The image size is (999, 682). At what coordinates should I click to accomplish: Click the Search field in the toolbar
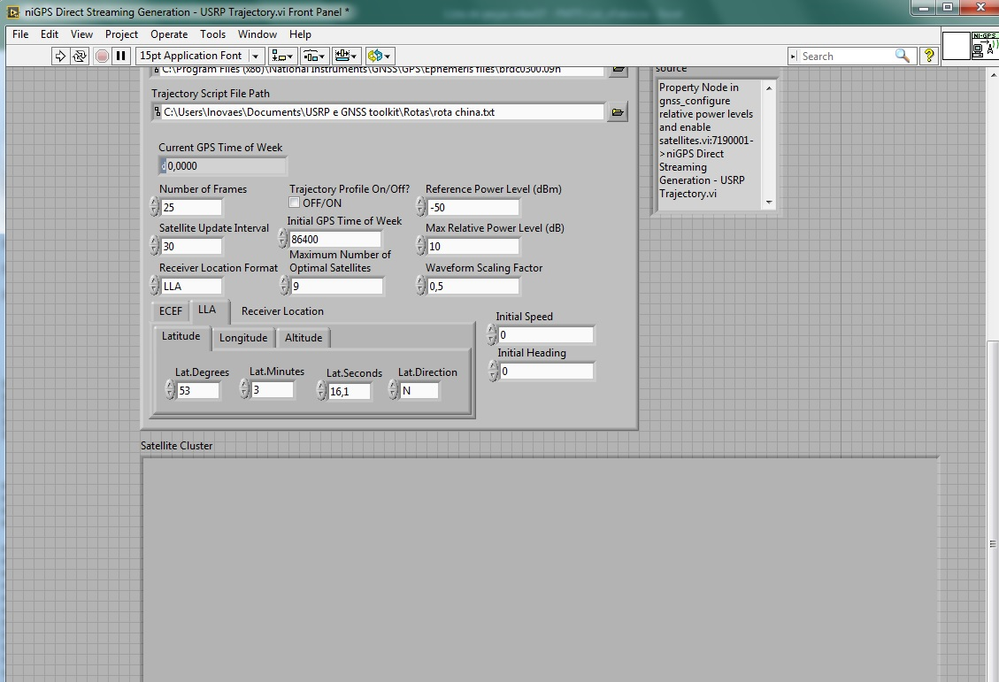point(845,56)
